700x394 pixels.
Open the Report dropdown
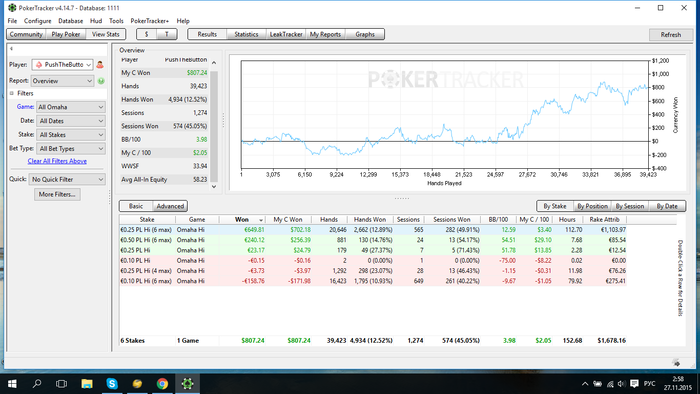coord(62,81)
